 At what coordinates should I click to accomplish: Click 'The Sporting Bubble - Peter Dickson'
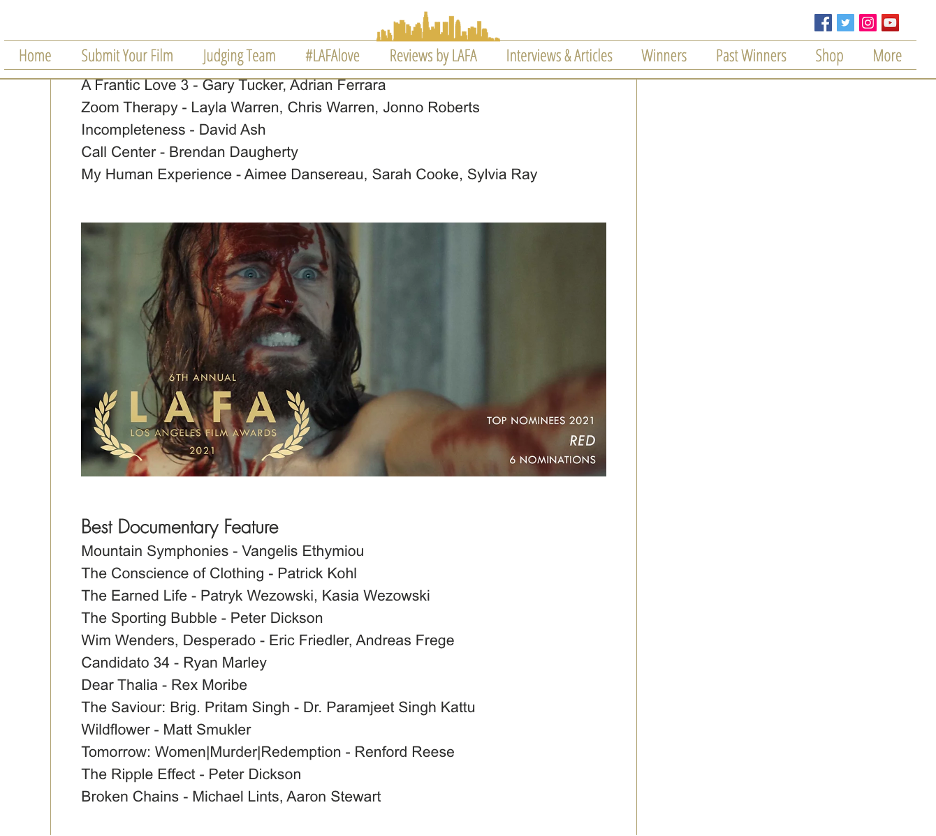[202, 618]
